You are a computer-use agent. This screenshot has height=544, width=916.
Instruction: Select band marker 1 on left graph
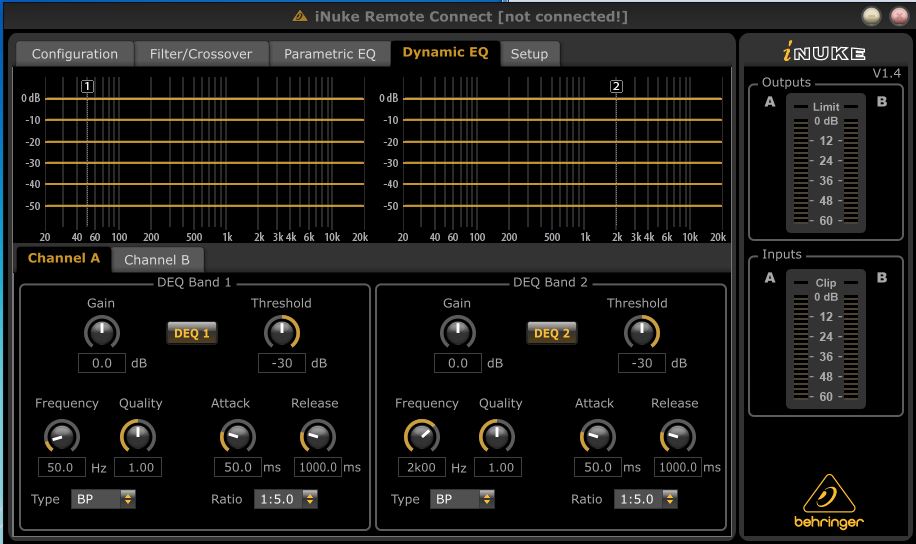(x=88, y=87)
